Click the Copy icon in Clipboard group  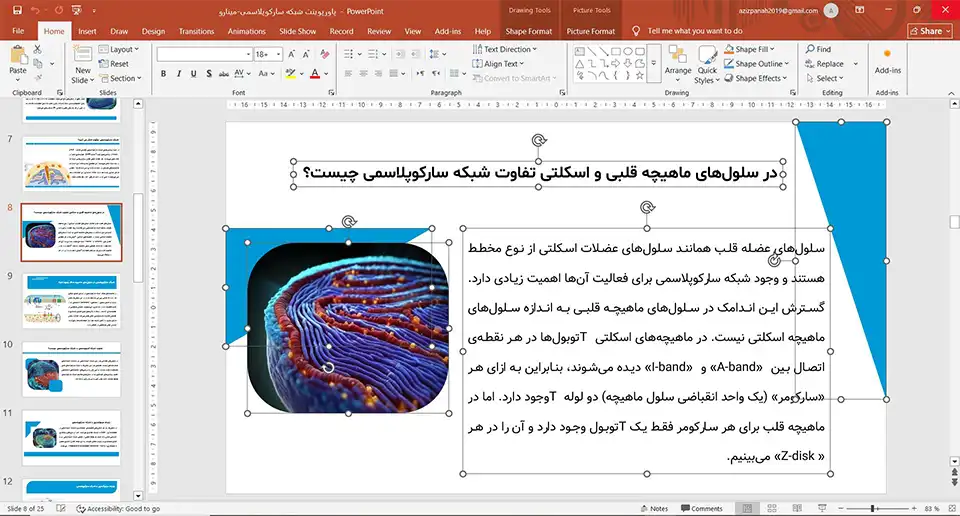pos(38,64)
